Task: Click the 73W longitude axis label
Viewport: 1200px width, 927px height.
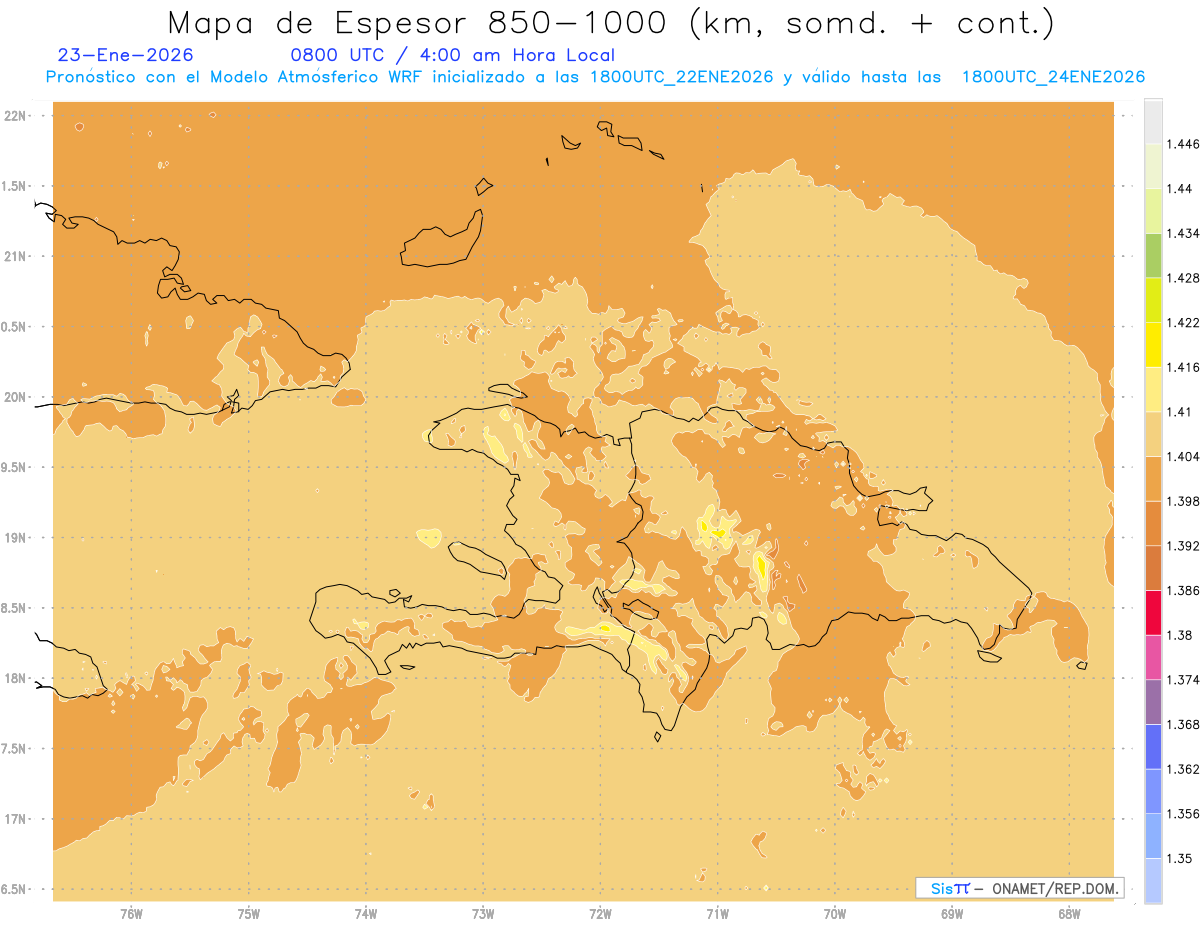Action: point(483,913)
